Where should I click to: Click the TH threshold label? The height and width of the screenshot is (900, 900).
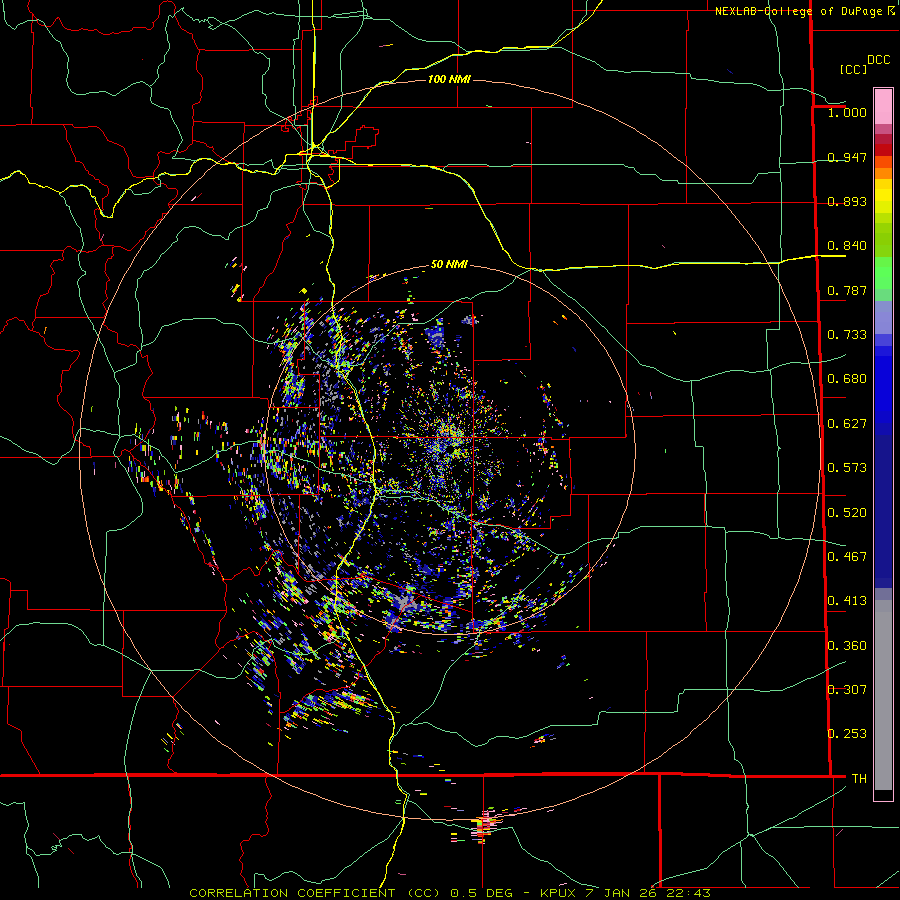[859, 779]
